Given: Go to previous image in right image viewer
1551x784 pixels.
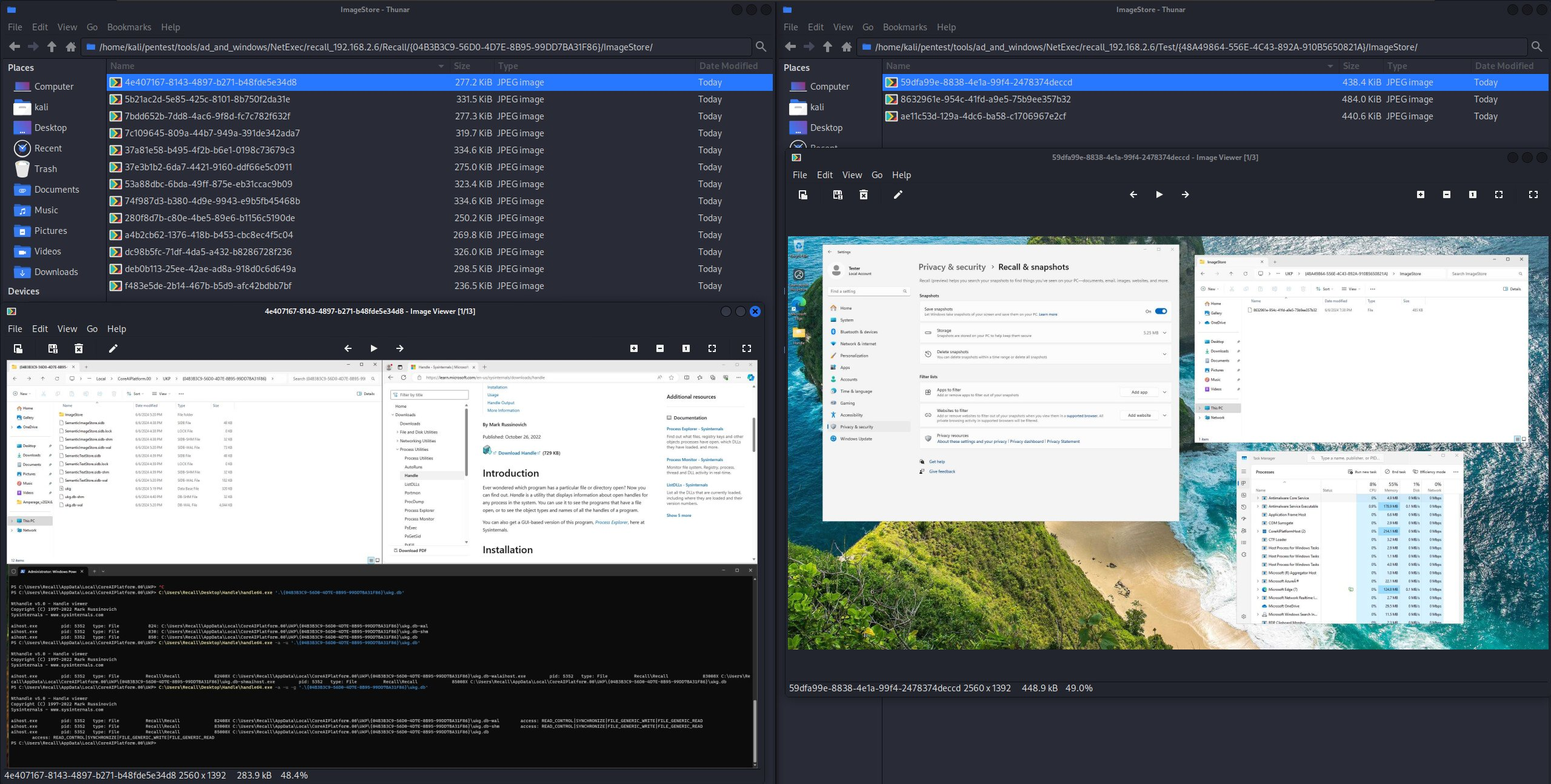Looking at the screenshot, I should tap(1133, 194).
